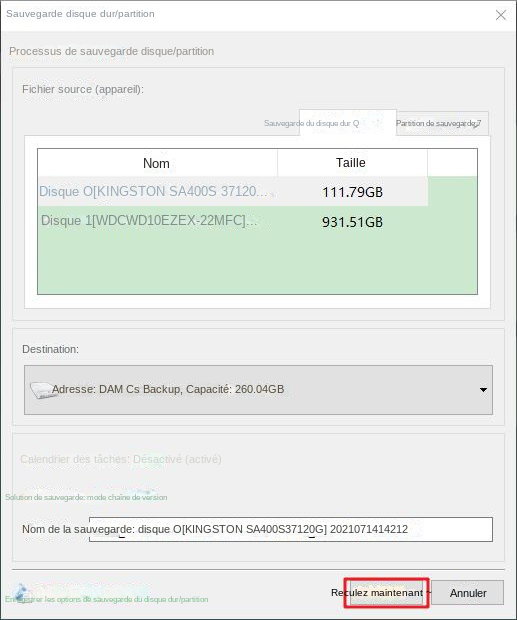Click the save-options icon at bottom left
Image resolution: width=517 pixels, height=620 pixels.
coord(21,592)
